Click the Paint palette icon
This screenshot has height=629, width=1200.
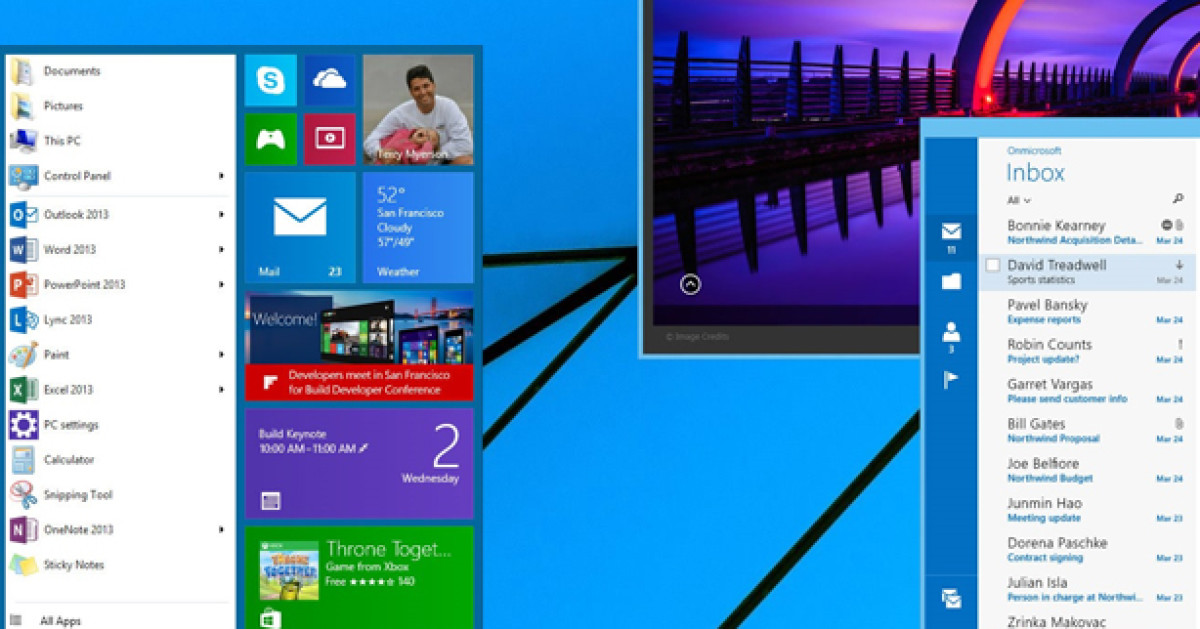(23, 355)
